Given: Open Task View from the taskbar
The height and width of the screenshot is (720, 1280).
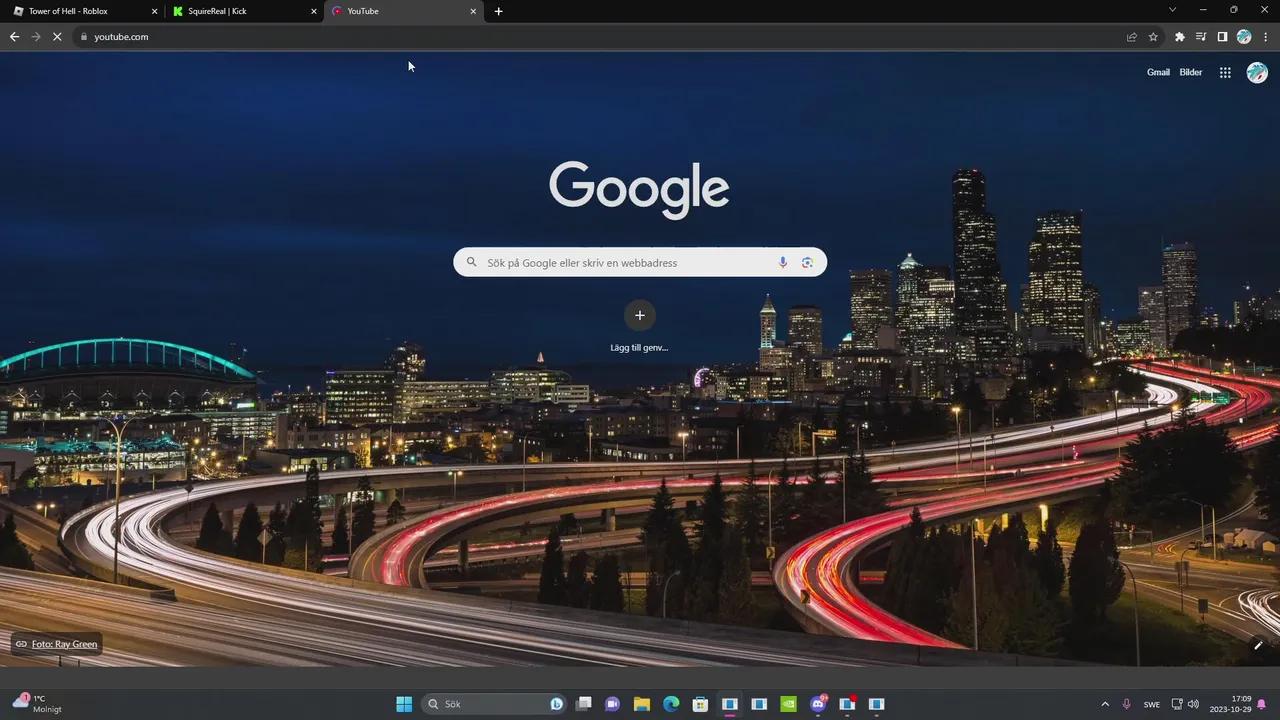Looking at the screenshot, I should tap(584, 703).
